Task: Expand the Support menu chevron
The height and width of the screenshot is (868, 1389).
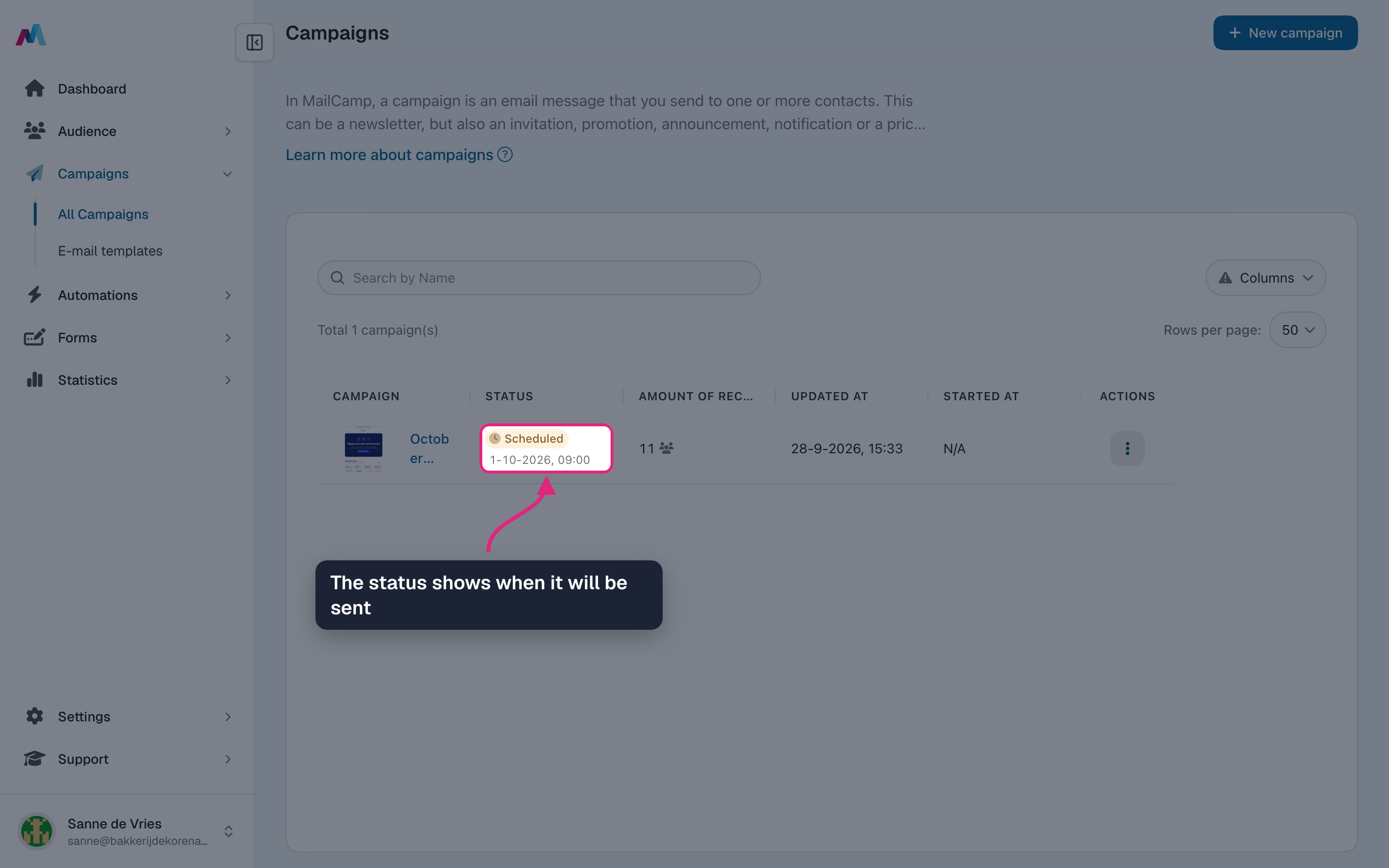Action: pyautogui.click(x=228, y=759)
